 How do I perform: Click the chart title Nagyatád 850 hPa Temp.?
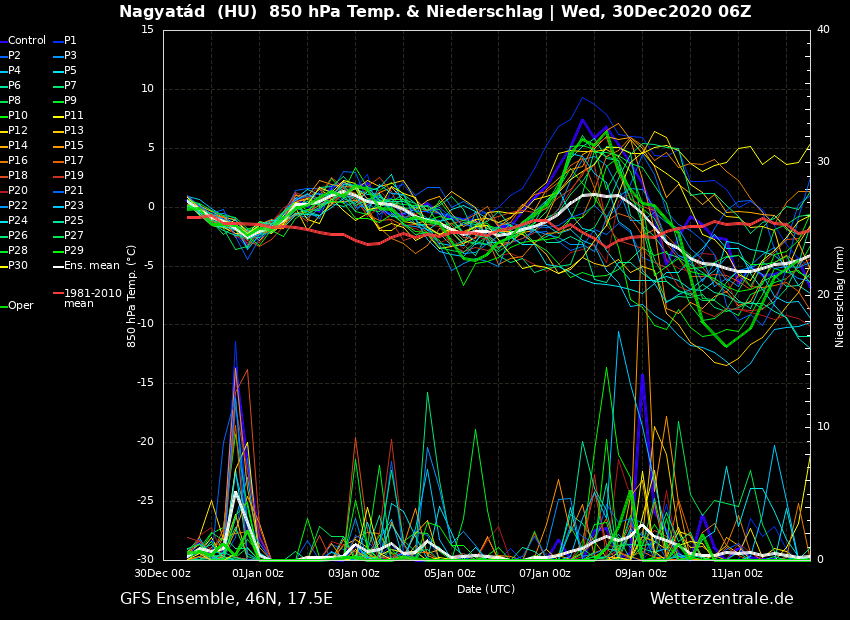(x=435, y=12)
